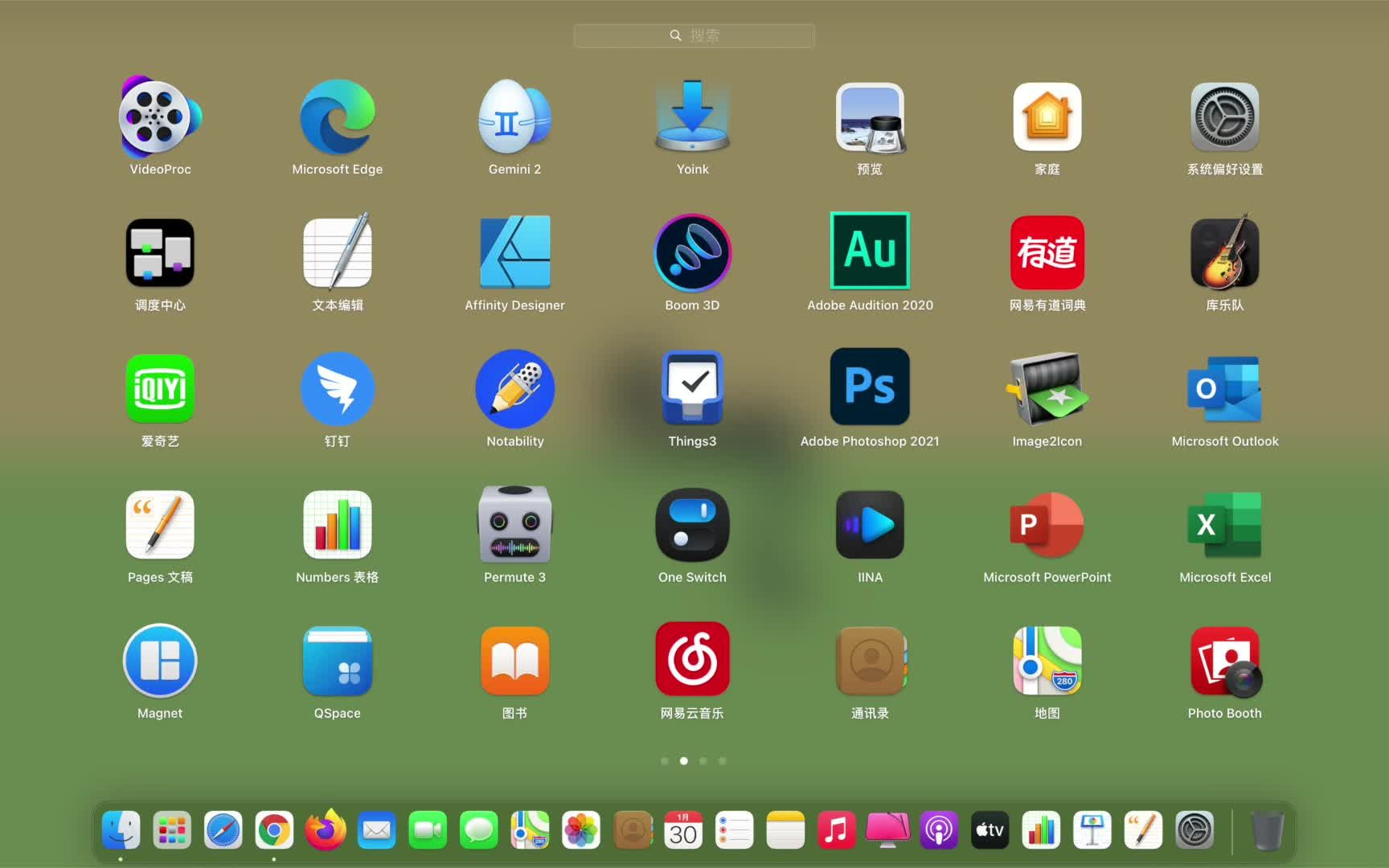Open Adobe Audition 2020

(x=870, y=250)
